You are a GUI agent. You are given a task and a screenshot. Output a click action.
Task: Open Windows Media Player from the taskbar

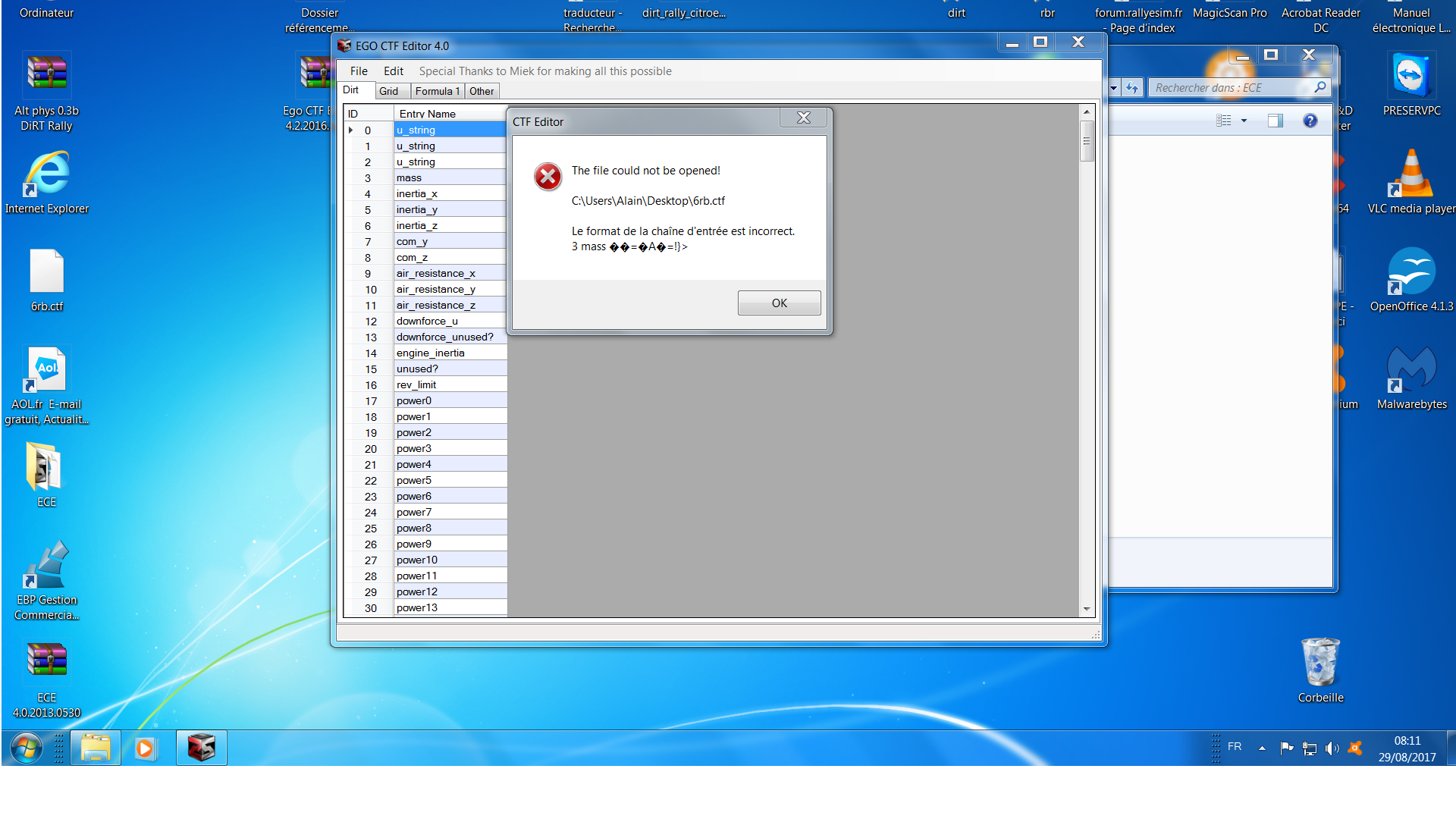click(x=146, y=748)
